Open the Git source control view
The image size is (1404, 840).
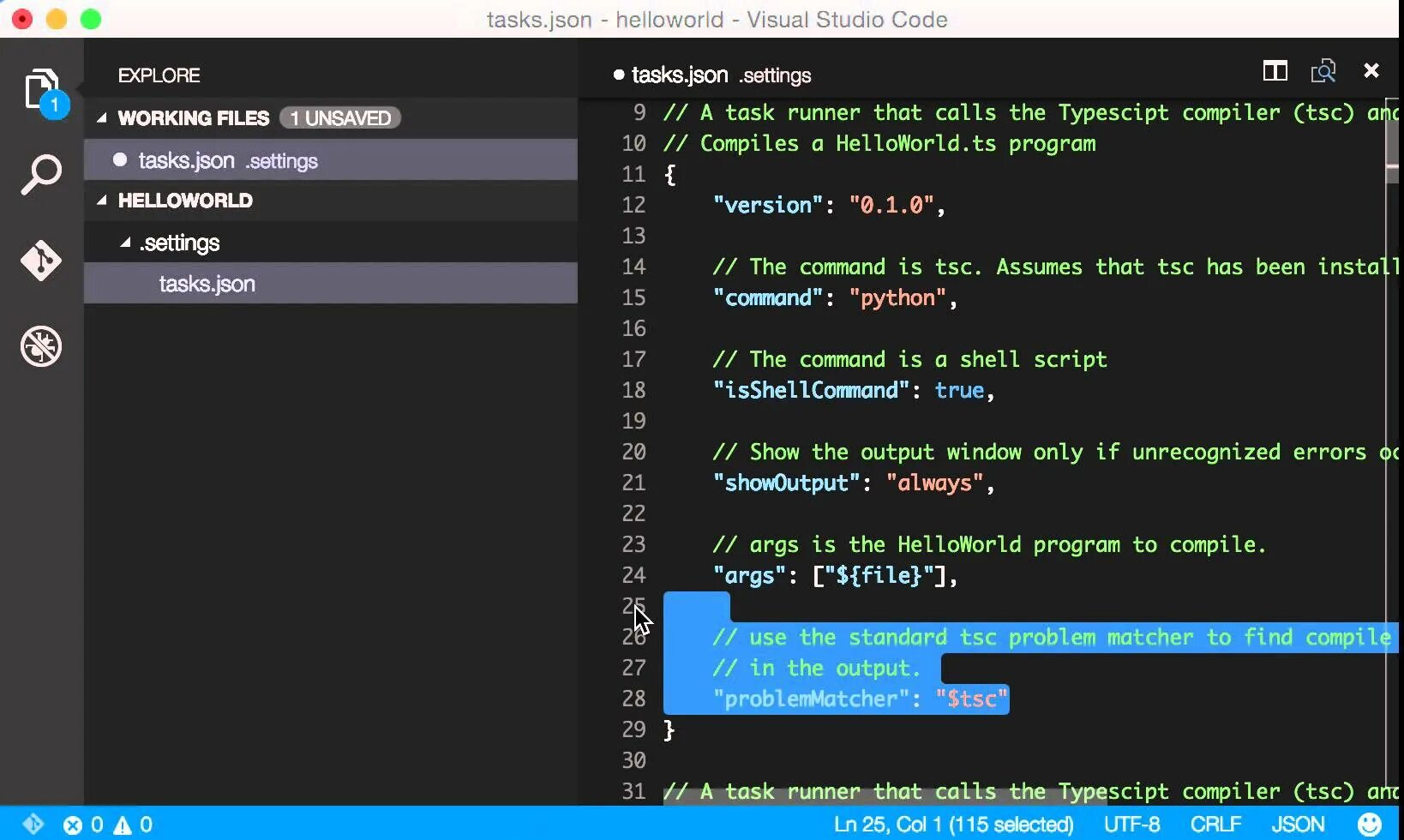[x=41, y=261]
